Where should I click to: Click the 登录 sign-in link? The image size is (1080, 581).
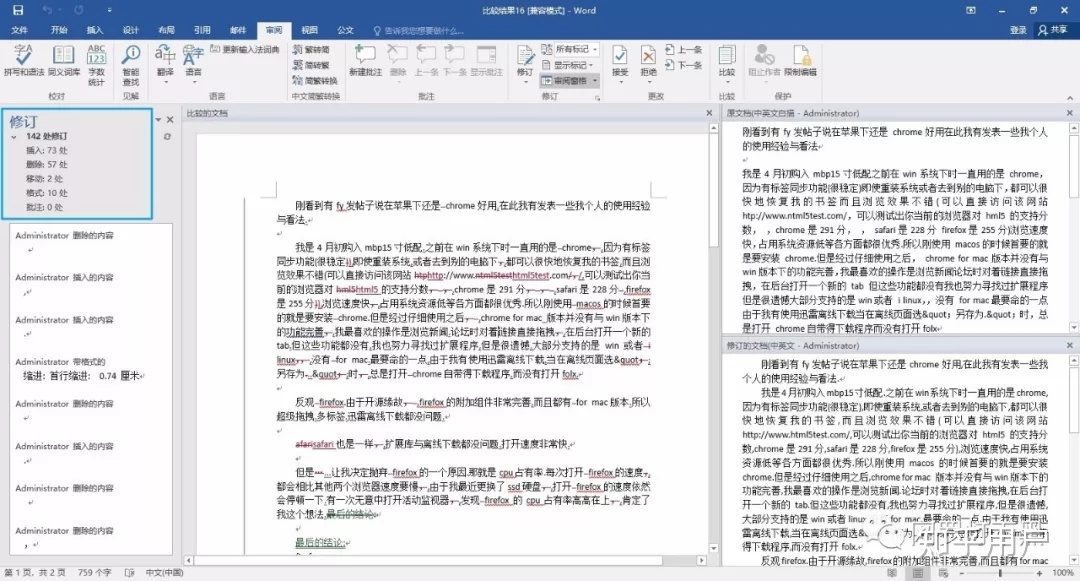[x=1018, y=30]
